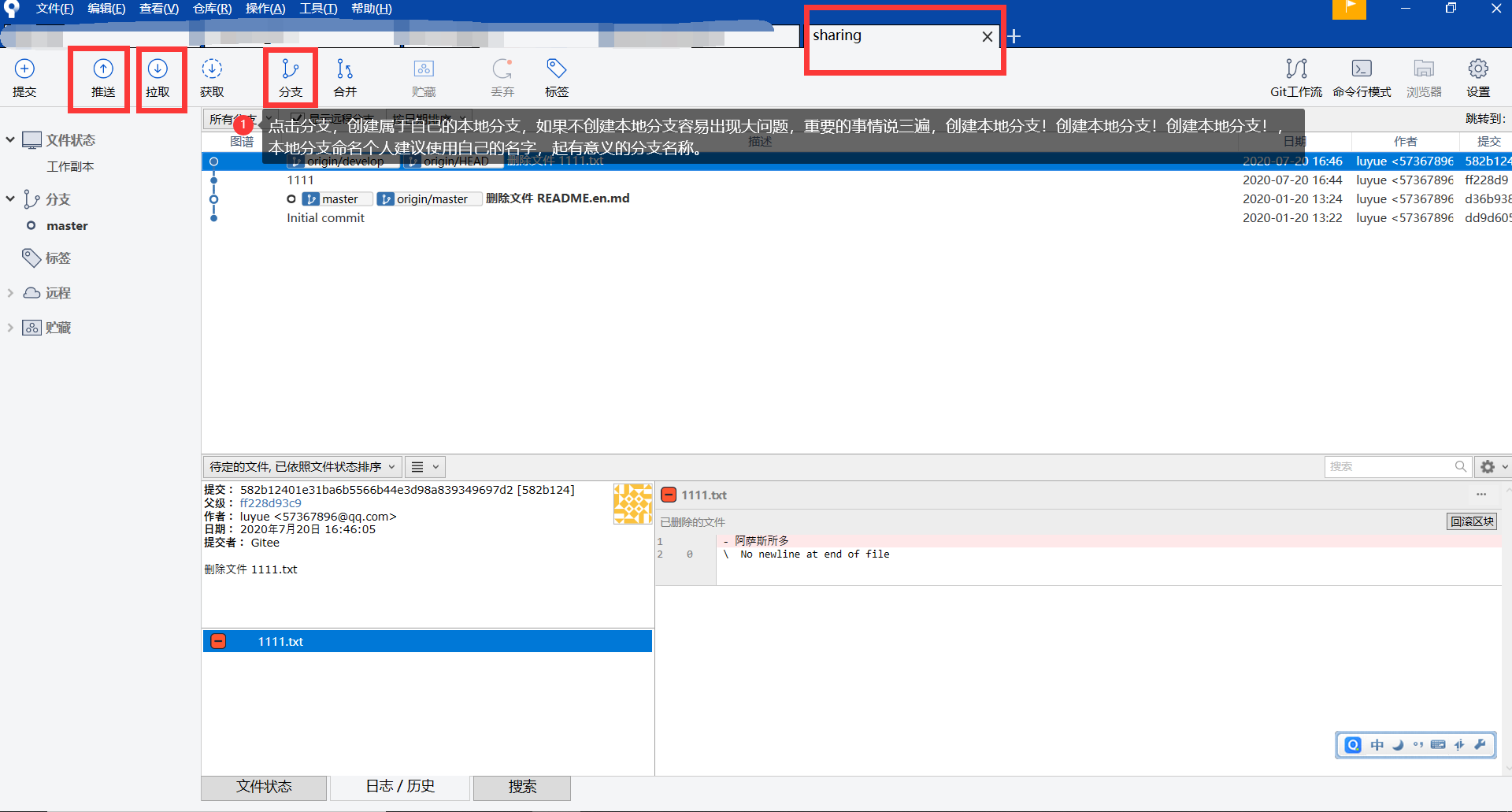Click the 作者 column header
1512x812 pixels.
(1405, 142)
